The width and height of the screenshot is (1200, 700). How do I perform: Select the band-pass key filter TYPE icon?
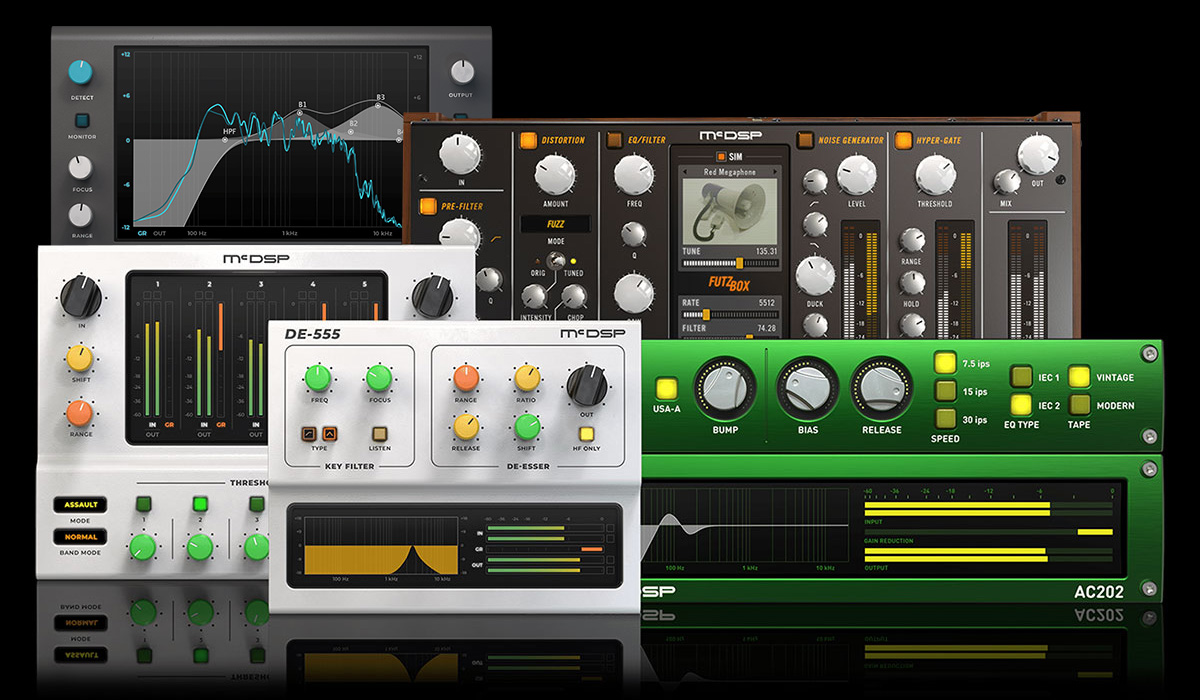coord(329,434)
